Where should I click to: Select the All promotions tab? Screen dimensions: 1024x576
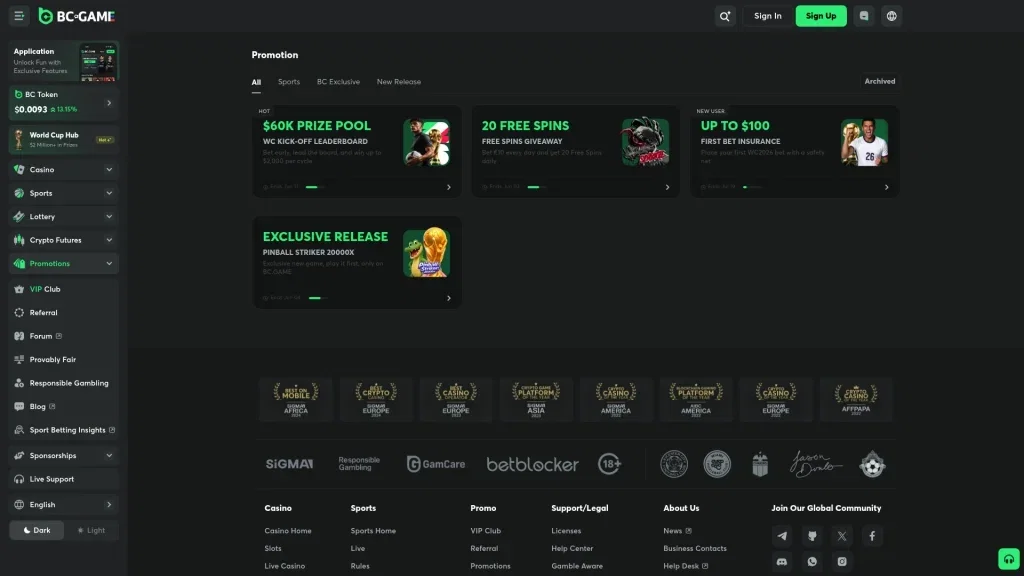point(256,82)
